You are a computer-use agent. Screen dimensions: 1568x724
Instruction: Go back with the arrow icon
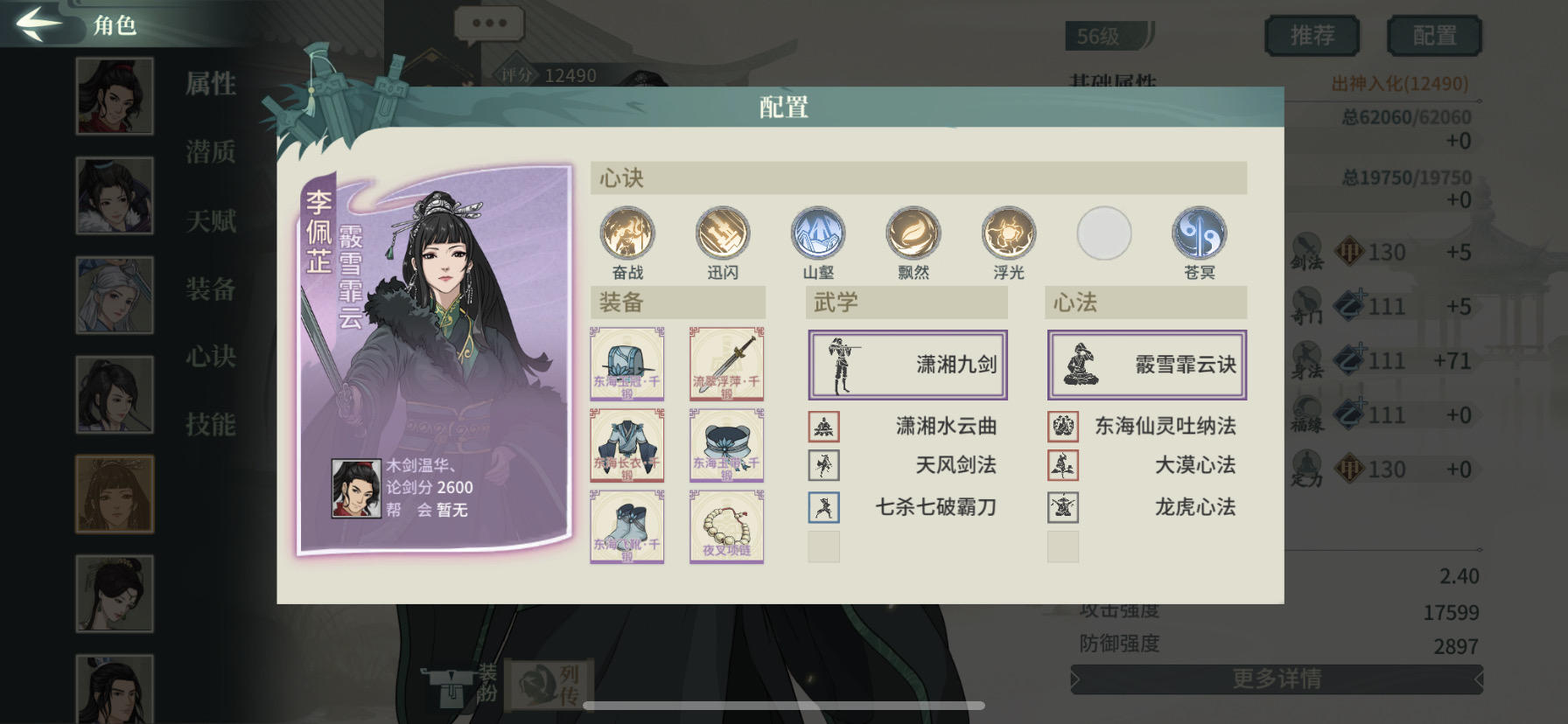[x=38, y=24]
